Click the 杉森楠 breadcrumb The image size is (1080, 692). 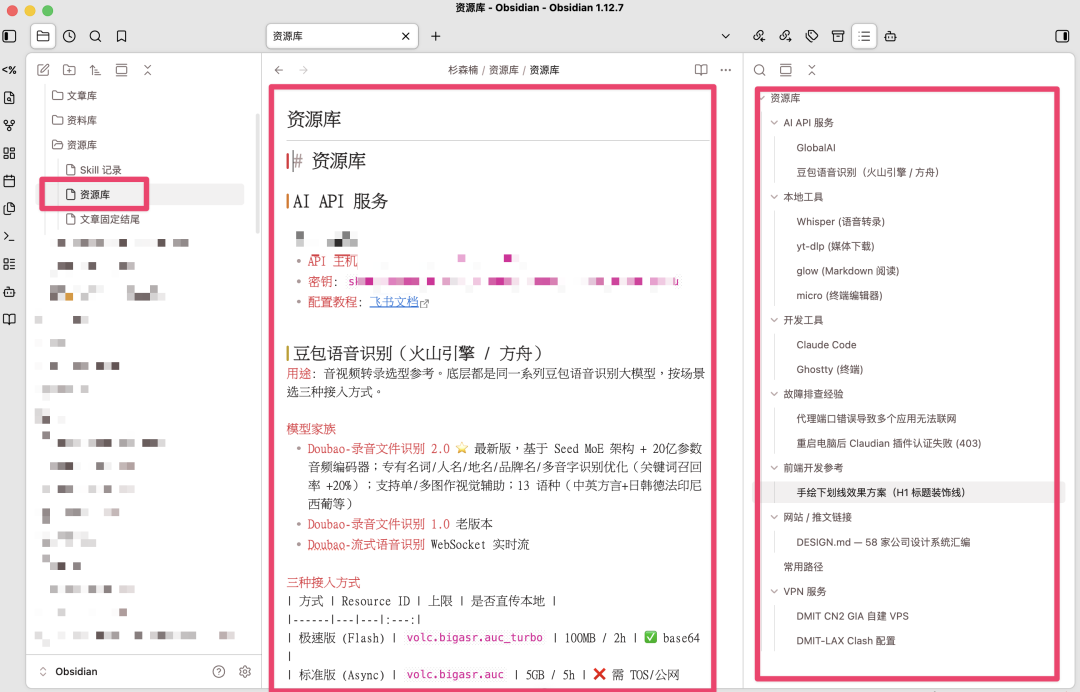pos(463,70)
